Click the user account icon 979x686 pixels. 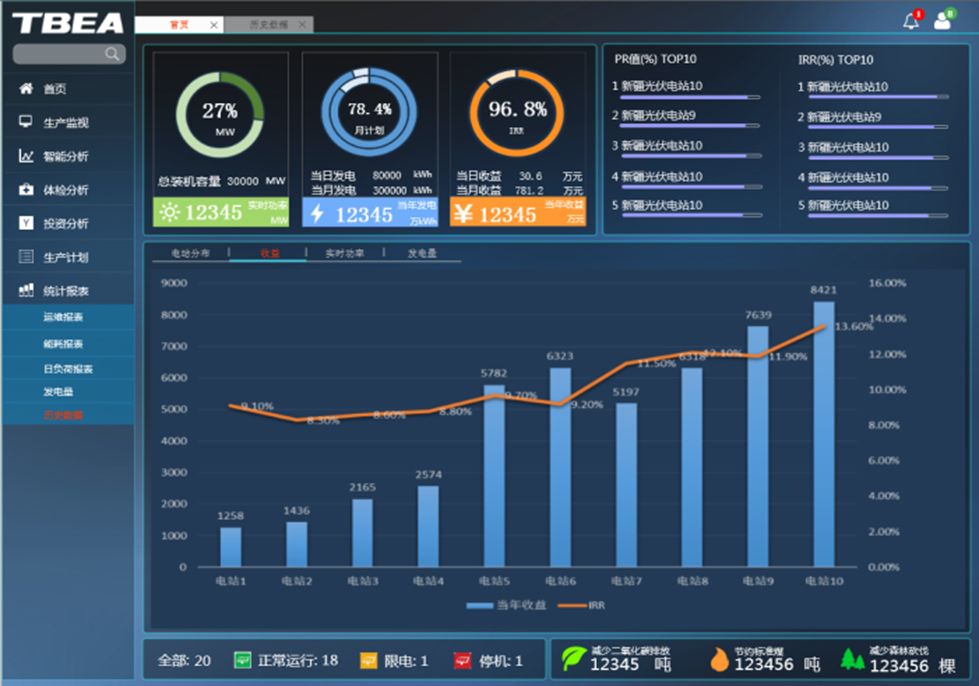[x=941, y=22]
